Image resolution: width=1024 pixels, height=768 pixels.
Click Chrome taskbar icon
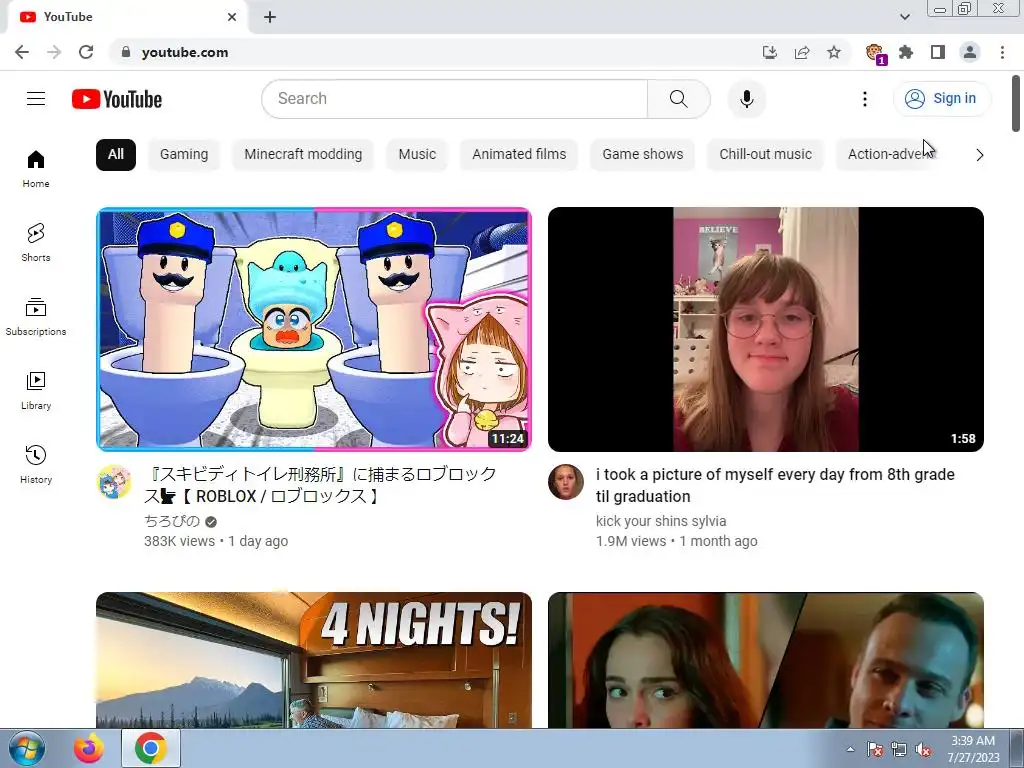(x=151, y=748)
